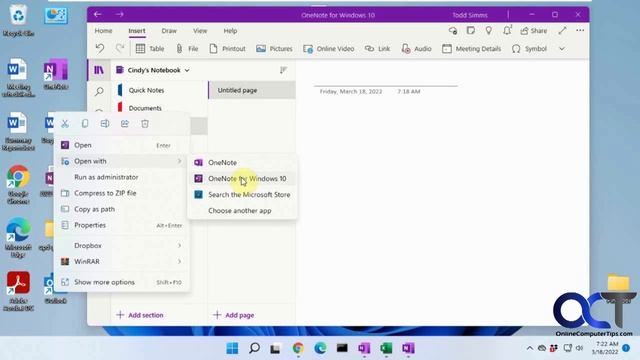Choose Copy as path
This screenshot has width=640, height=360.
[x=122, y=209]
